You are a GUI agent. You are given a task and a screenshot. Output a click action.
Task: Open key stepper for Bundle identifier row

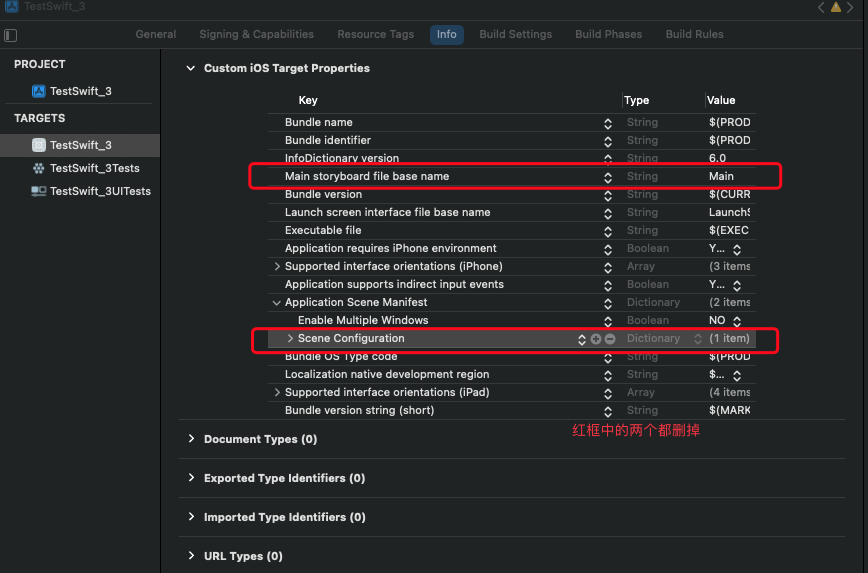pos(608,142)
